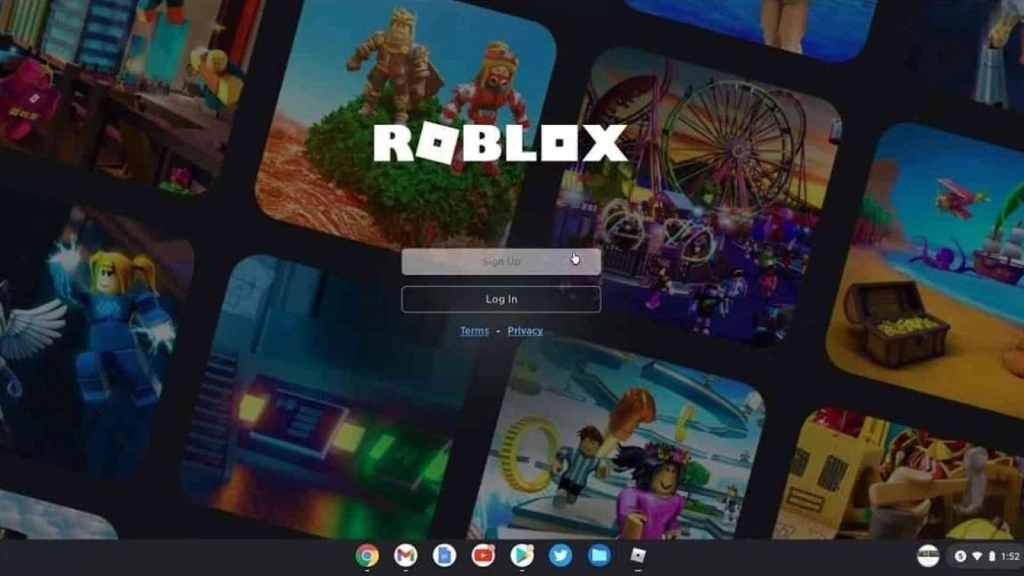
Task: Select the Roblox icon on the shelf
Action: (x=638, y=556)
